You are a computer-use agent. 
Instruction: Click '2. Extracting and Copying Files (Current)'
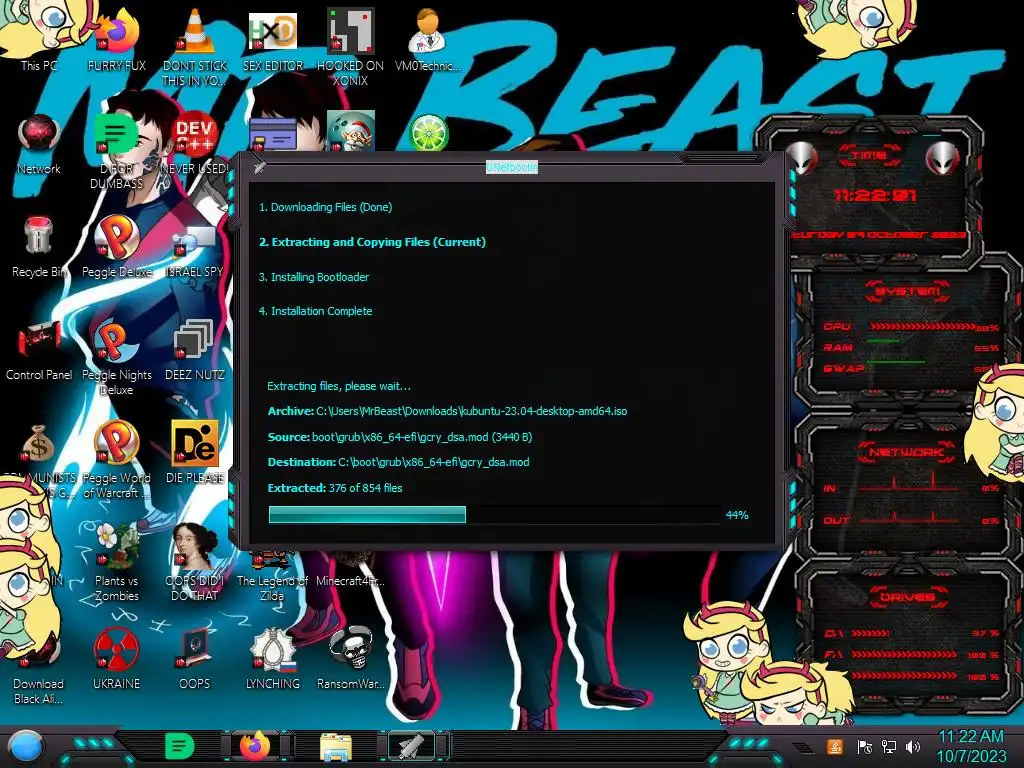click(x=372, y=242)
